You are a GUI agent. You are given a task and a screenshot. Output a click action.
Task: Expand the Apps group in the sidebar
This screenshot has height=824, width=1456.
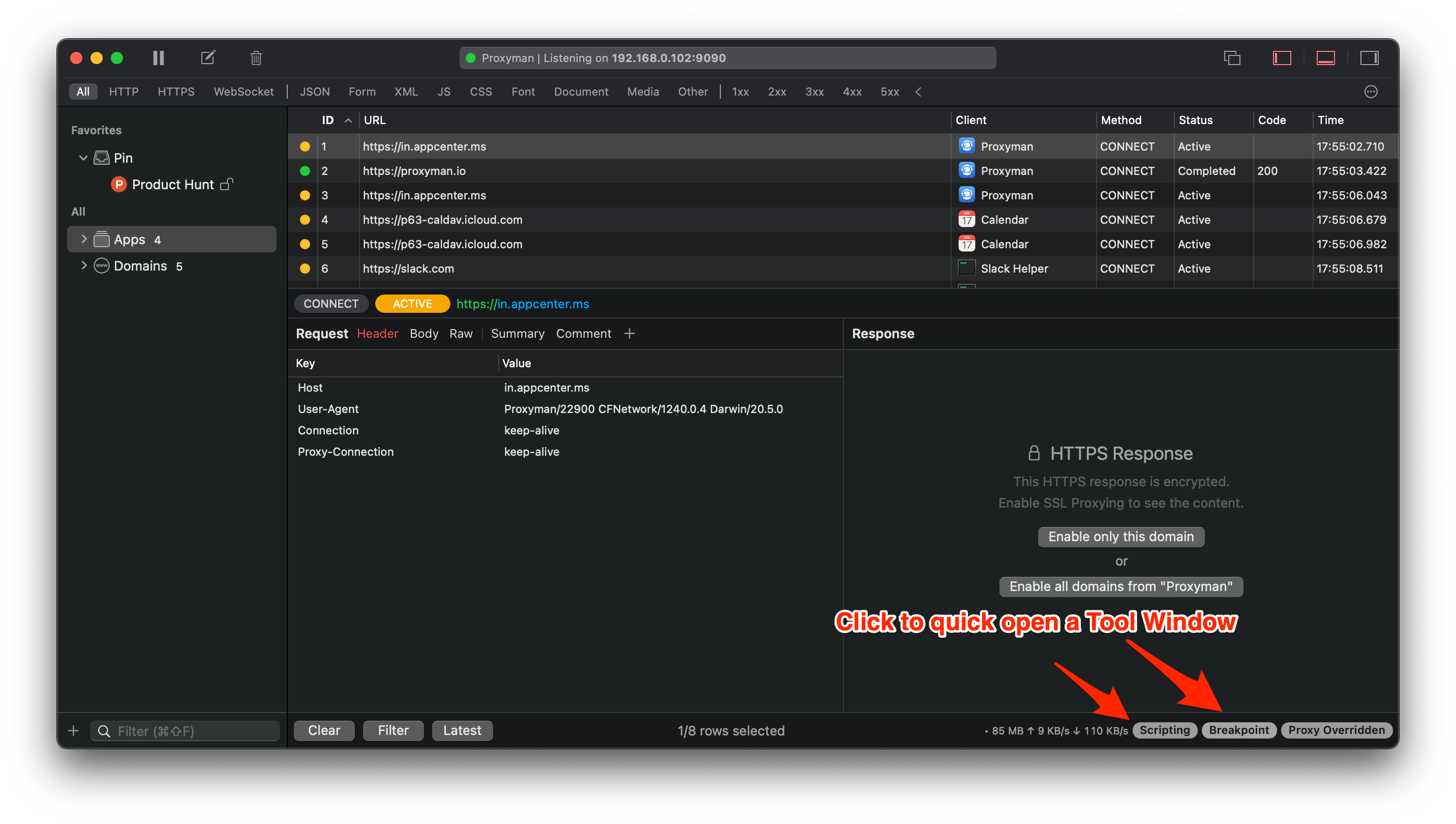click(x=83, y=239)
